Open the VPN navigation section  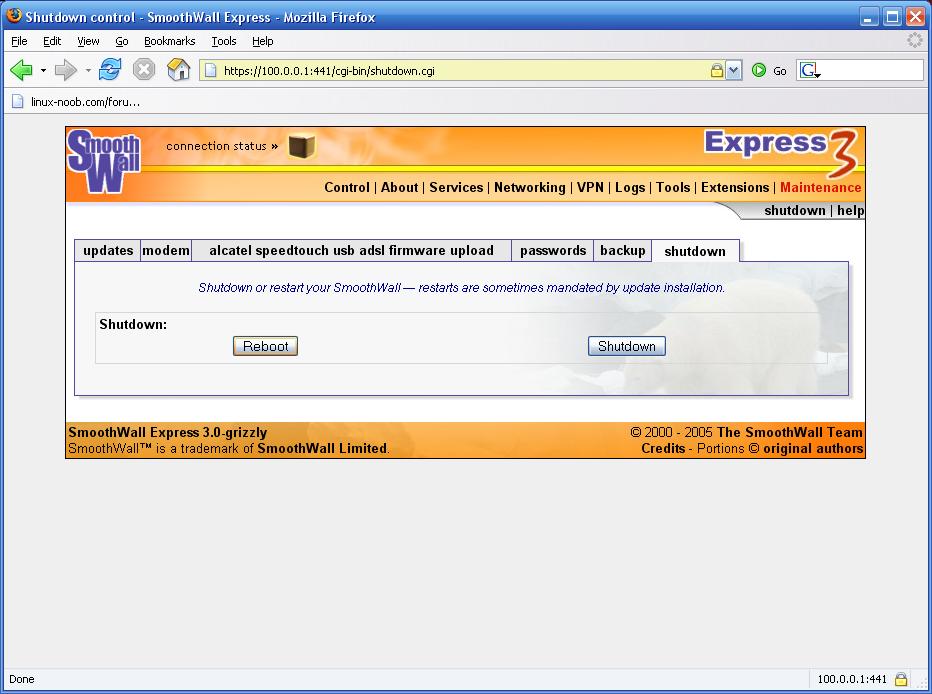pyautogui.click(x=590, y=187)
